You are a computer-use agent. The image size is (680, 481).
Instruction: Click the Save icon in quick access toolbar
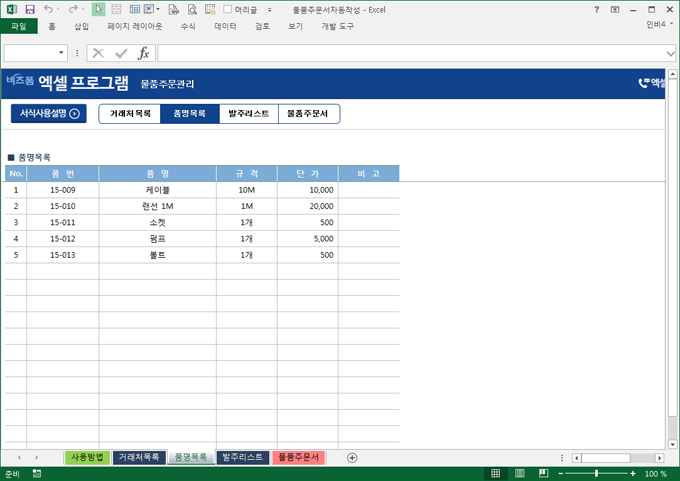pos(29,9)
